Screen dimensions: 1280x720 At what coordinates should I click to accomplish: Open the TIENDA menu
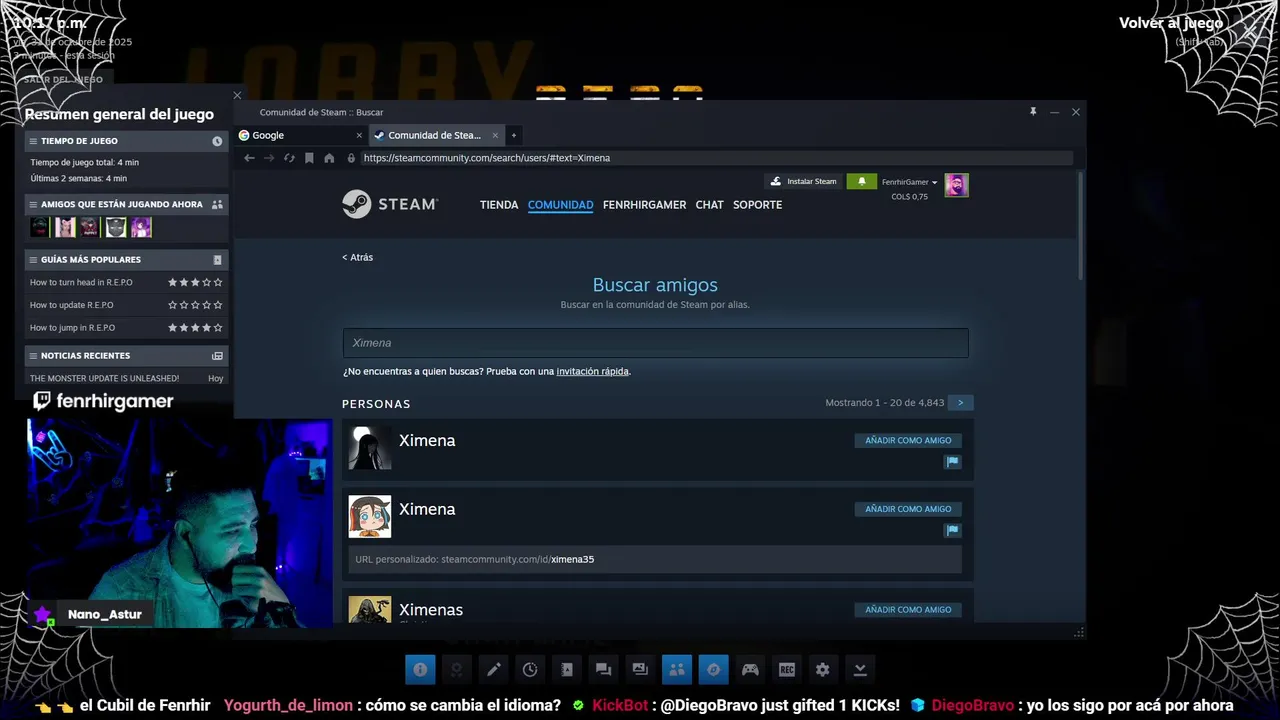point(499,205)
